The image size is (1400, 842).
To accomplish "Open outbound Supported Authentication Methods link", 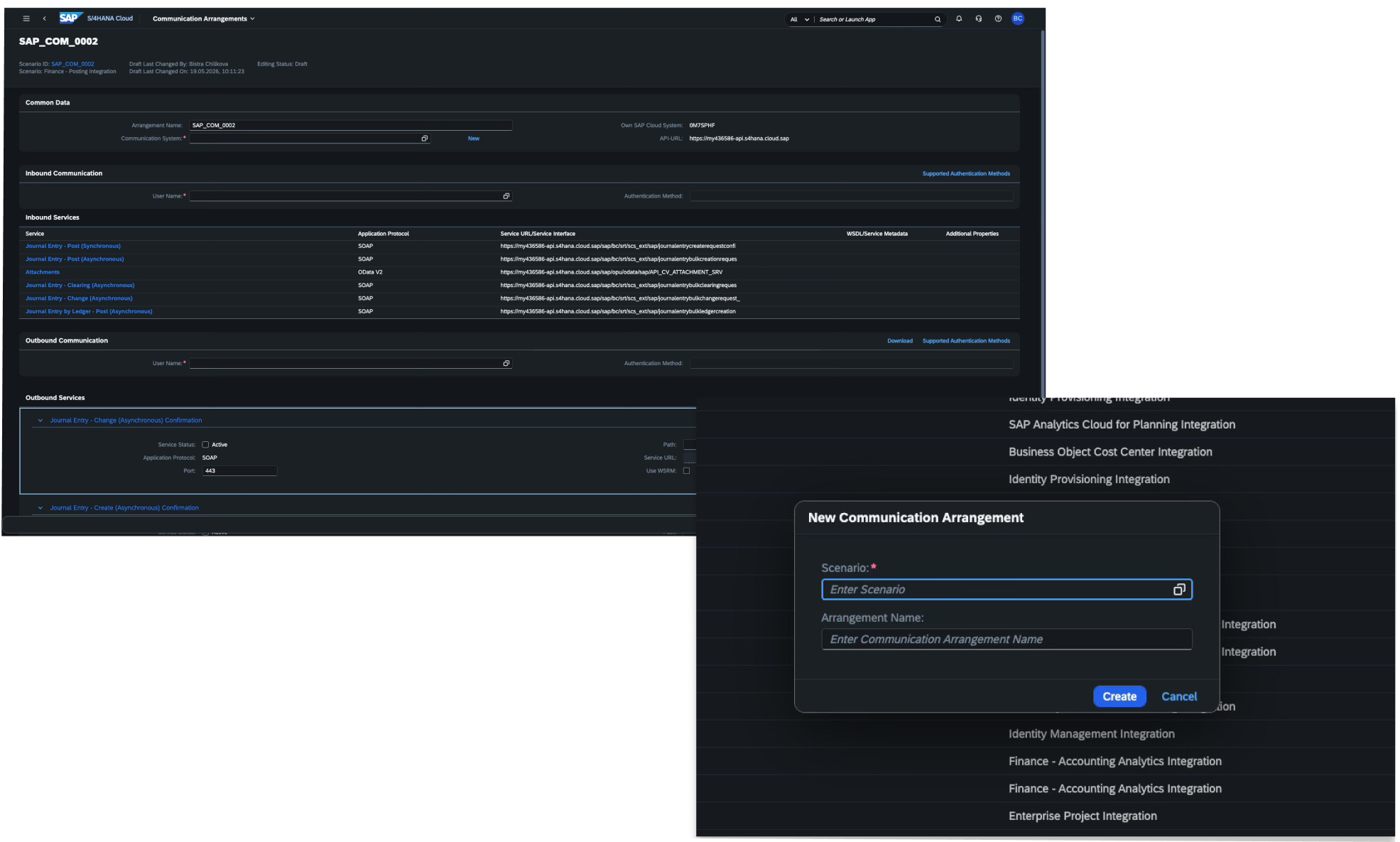I will tap(966, 341).
